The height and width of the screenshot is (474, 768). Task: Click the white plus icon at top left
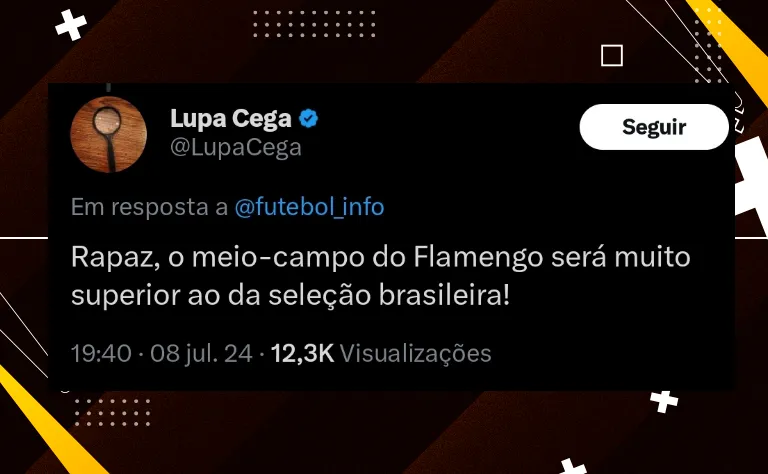pos(71,25)
